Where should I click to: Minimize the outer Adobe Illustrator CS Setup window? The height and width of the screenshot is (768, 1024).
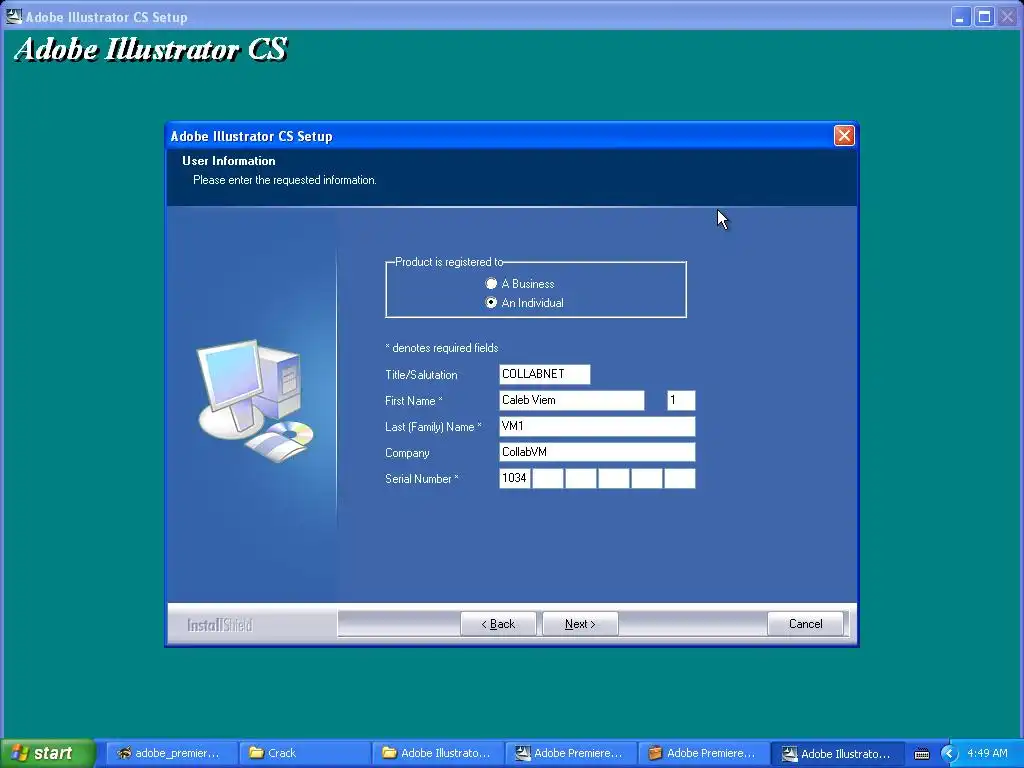pos(959,16)
